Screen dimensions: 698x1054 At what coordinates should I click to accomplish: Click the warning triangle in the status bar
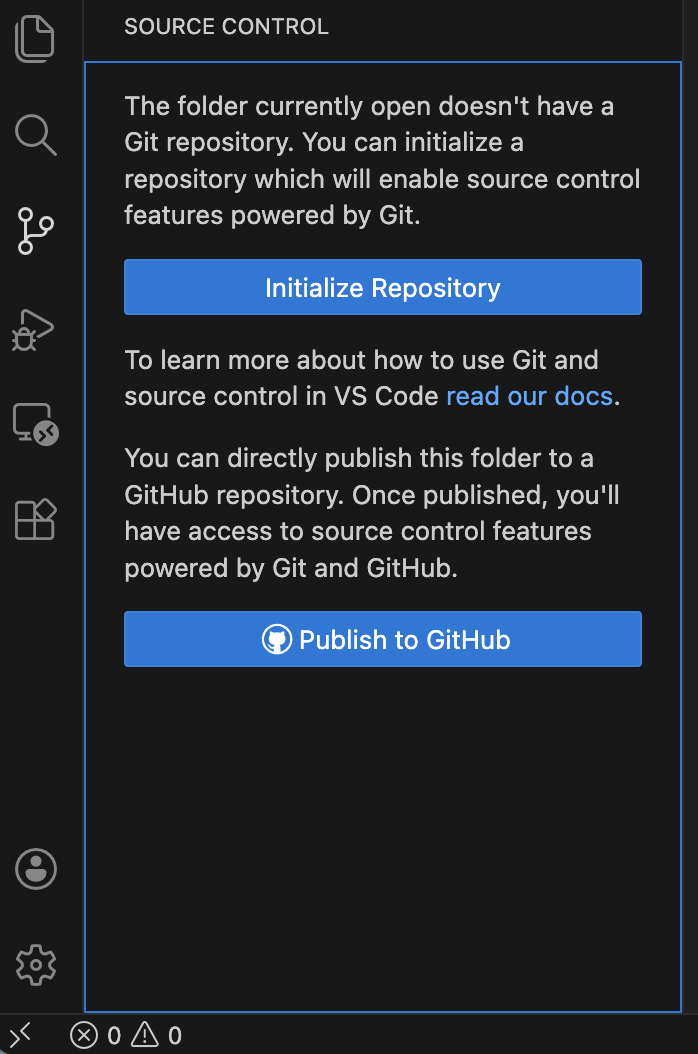coord(145,1036)
